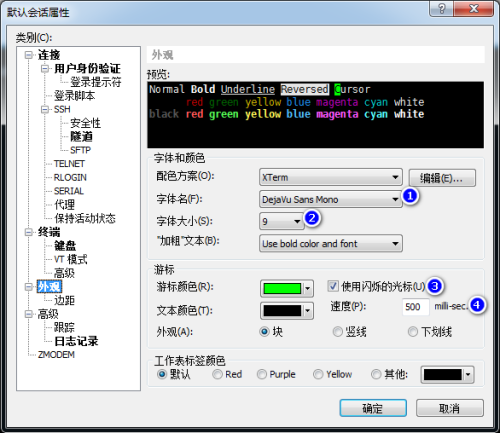Click 取消 button
The image size is (500, 433).
pyautogui.click(x=450, y=408)
